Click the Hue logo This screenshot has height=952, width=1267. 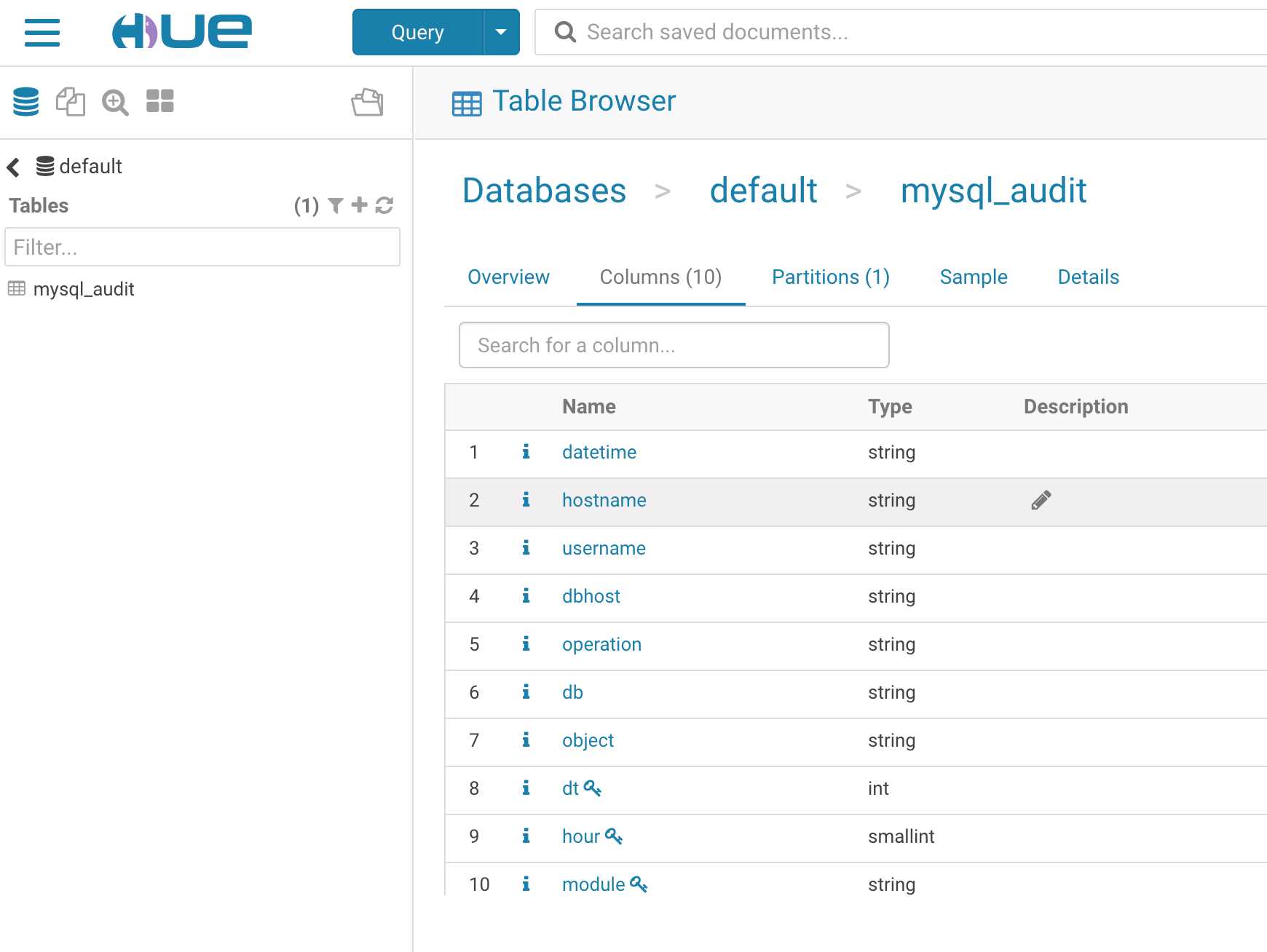coord(182,32)
